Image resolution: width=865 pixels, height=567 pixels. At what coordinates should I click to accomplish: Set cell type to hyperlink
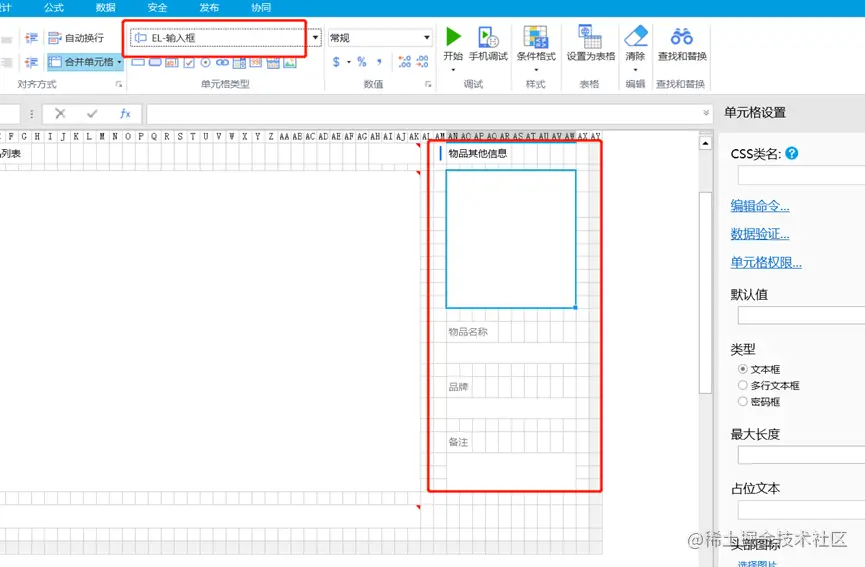pyautogui.click(x=222, y=62)
